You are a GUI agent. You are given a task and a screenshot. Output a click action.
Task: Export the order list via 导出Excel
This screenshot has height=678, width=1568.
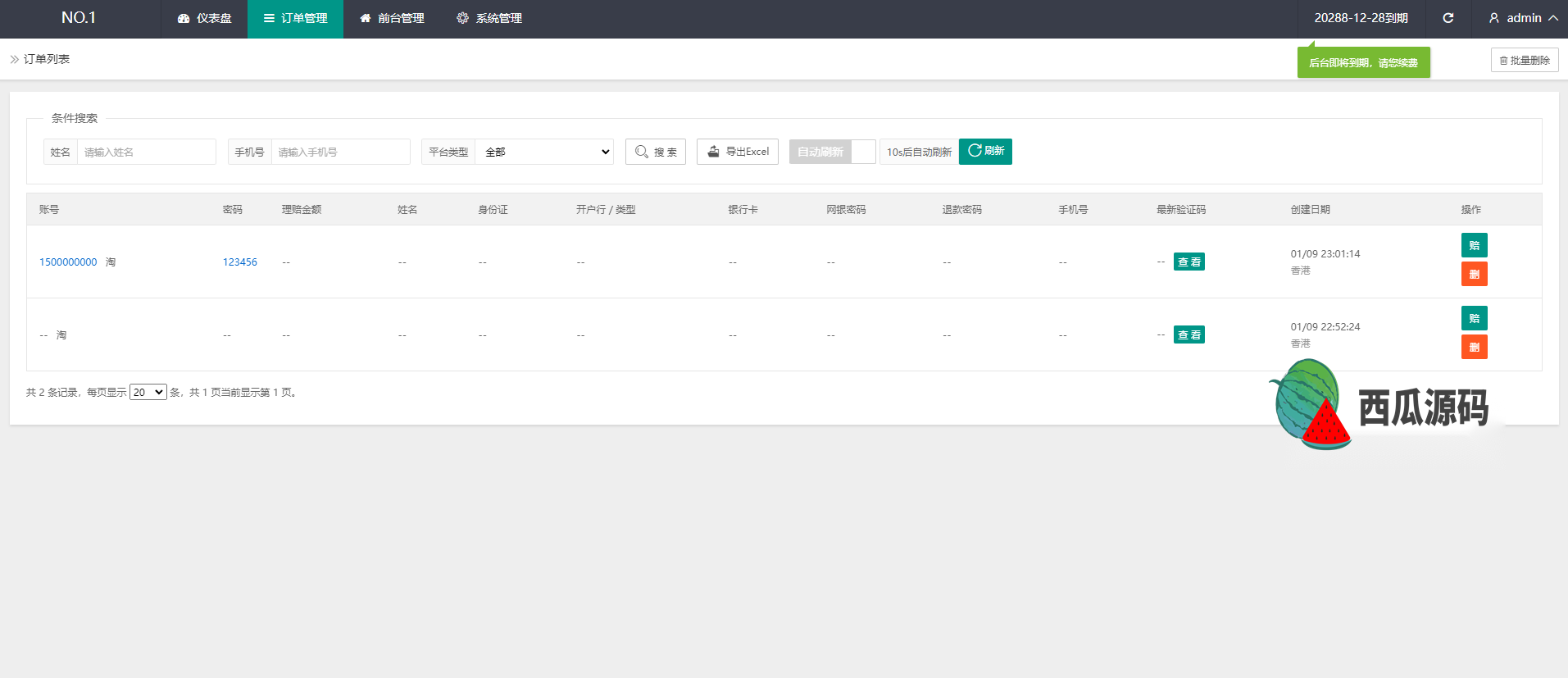[737, 152]
